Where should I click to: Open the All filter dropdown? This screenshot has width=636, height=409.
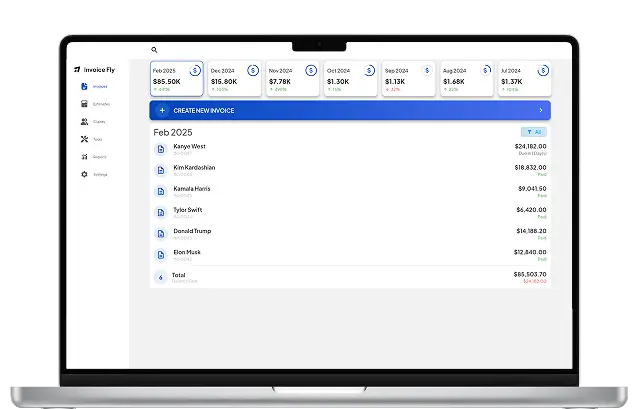(x=533, y=132)
